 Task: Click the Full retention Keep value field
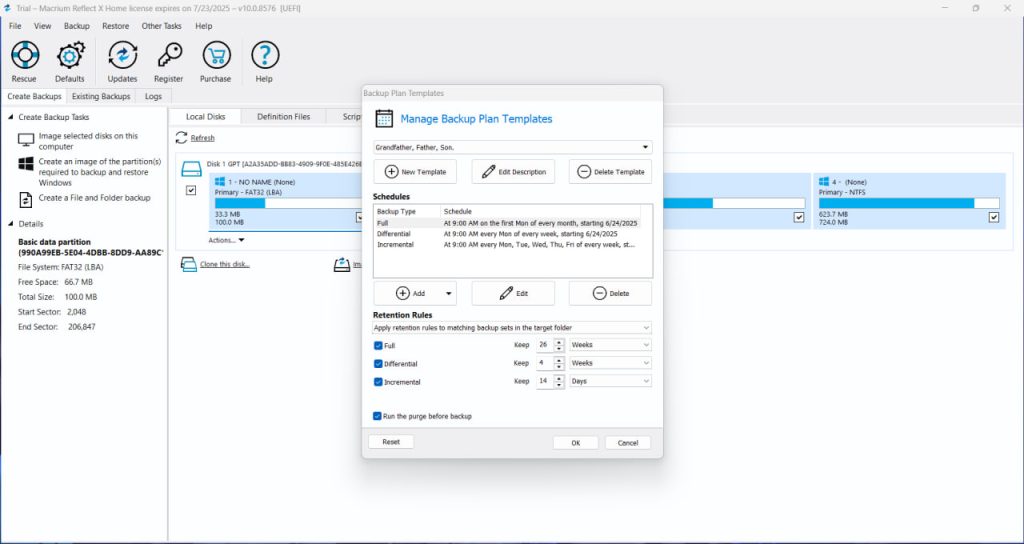(x=545, y=345)
